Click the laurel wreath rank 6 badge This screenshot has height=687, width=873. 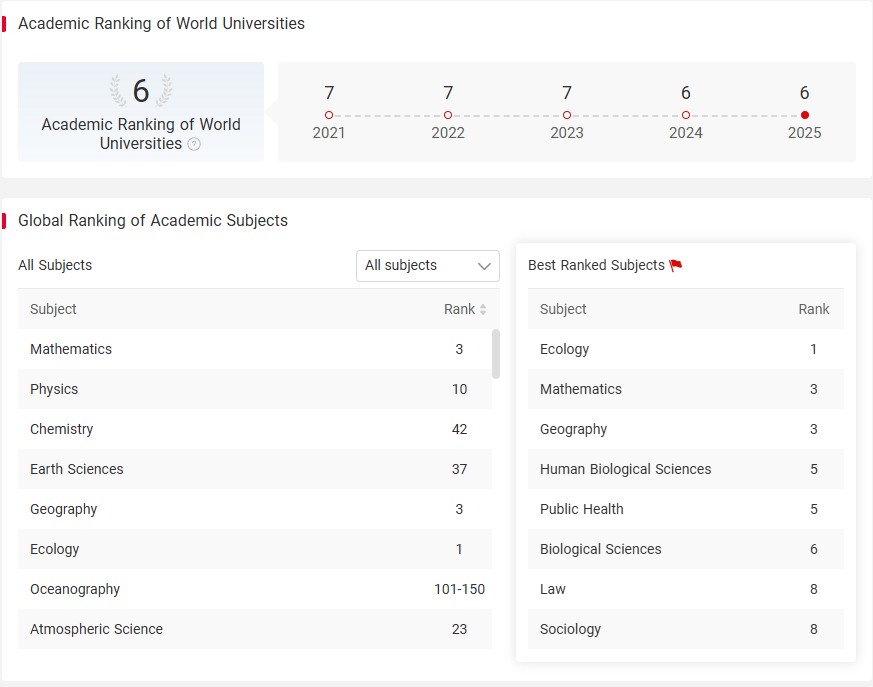141,90
